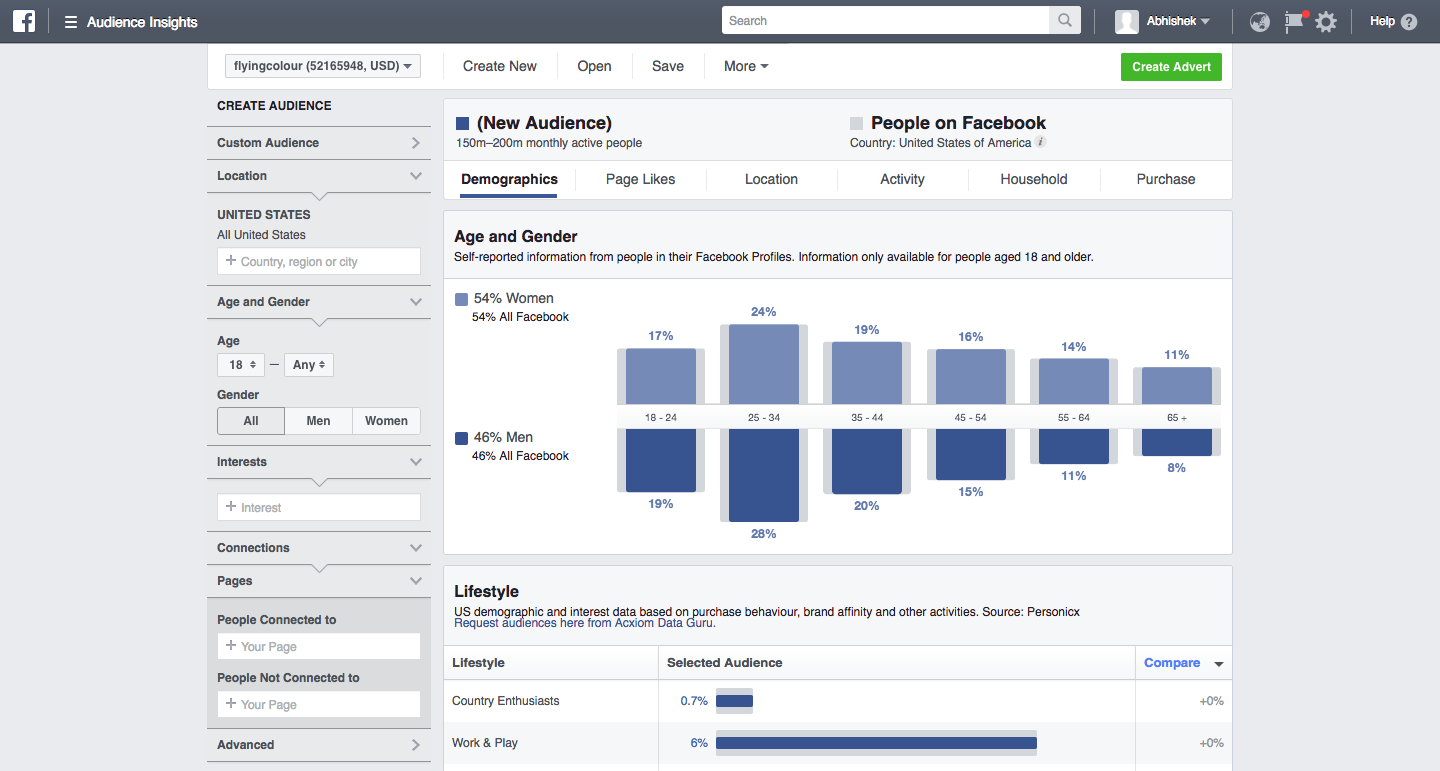The image size is (1440, 771).
Task: Open the Acxiom Data Guru request link
Action: pyautogui.click(x=584, y=623)
